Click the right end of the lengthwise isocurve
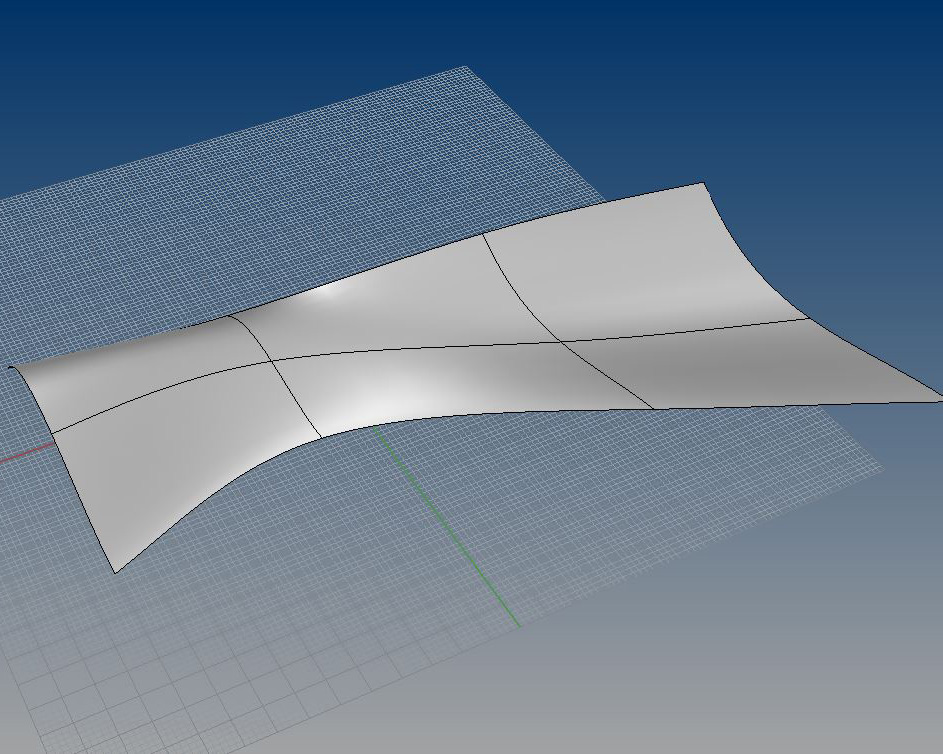 pos(806,319)
